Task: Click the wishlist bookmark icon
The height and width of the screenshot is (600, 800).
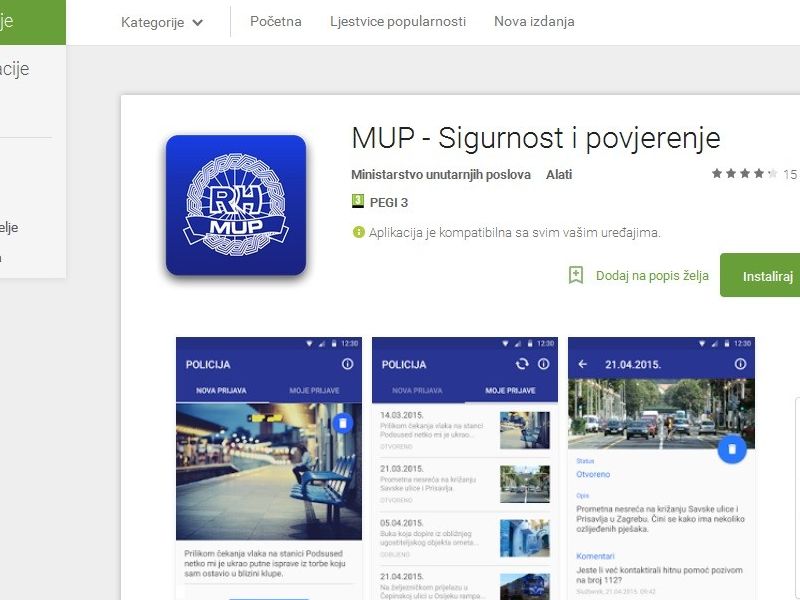Action: click(x=576, y=275)
